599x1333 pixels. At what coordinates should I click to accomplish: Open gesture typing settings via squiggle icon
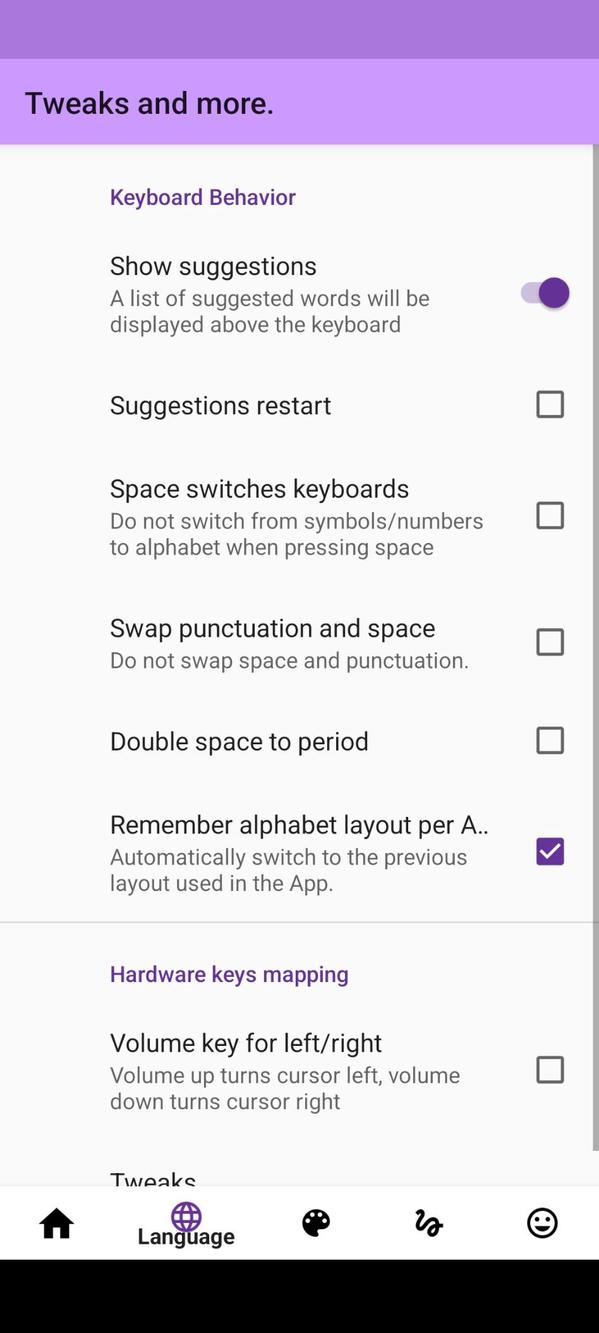(x=428, y=1222)
